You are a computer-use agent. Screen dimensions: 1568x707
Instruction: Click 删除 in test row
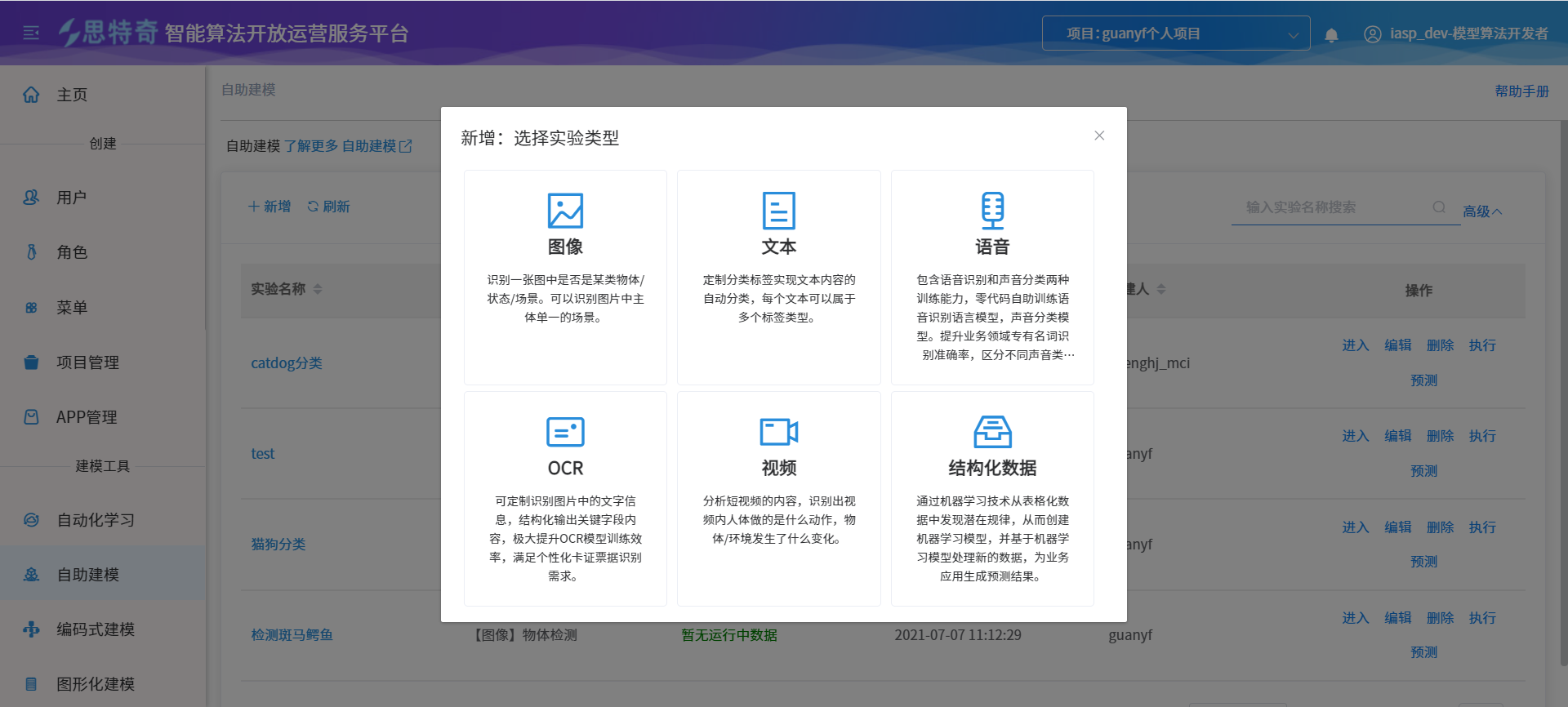tap(1441, 436)
